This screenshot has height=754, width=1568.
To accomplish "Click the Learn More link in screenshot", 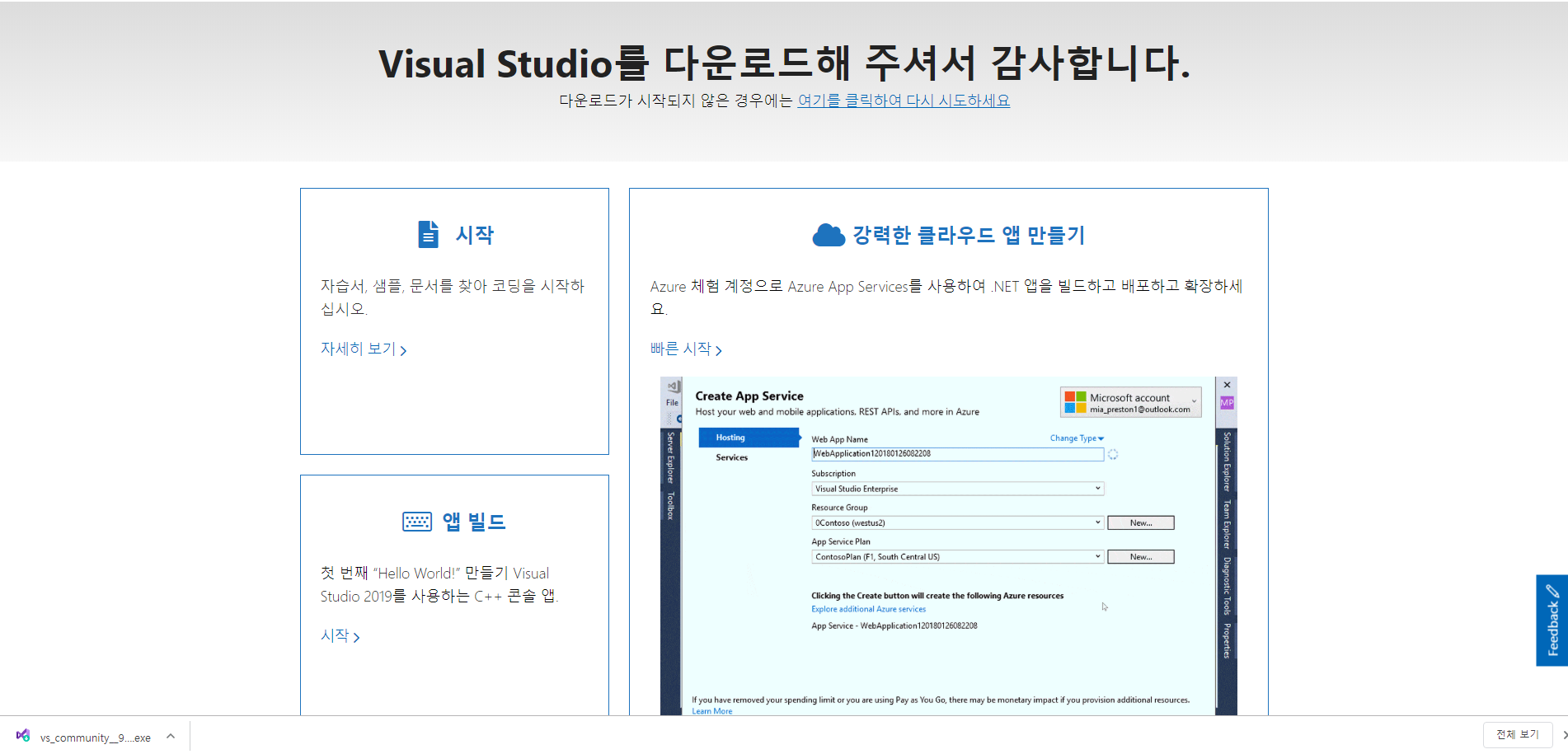I will tap(711, 711).
